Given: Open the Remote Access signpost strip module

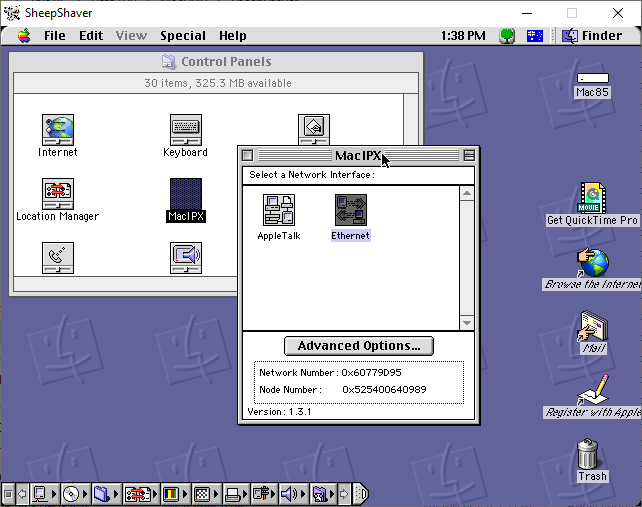Looking at the screenshot, I should coord(264,494).
